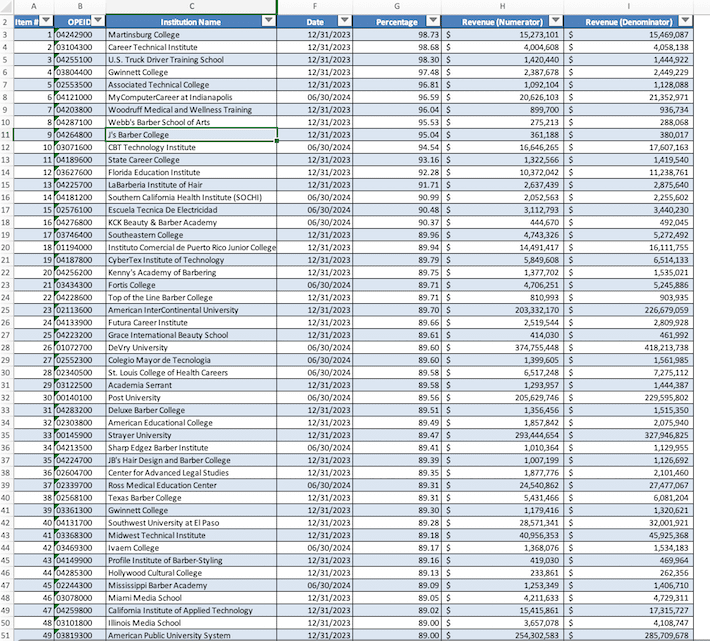Viewport: 710px width, 641px height.
Task: Select 'Profile Institute of Barber-Styling' cell
Action: 191,560
